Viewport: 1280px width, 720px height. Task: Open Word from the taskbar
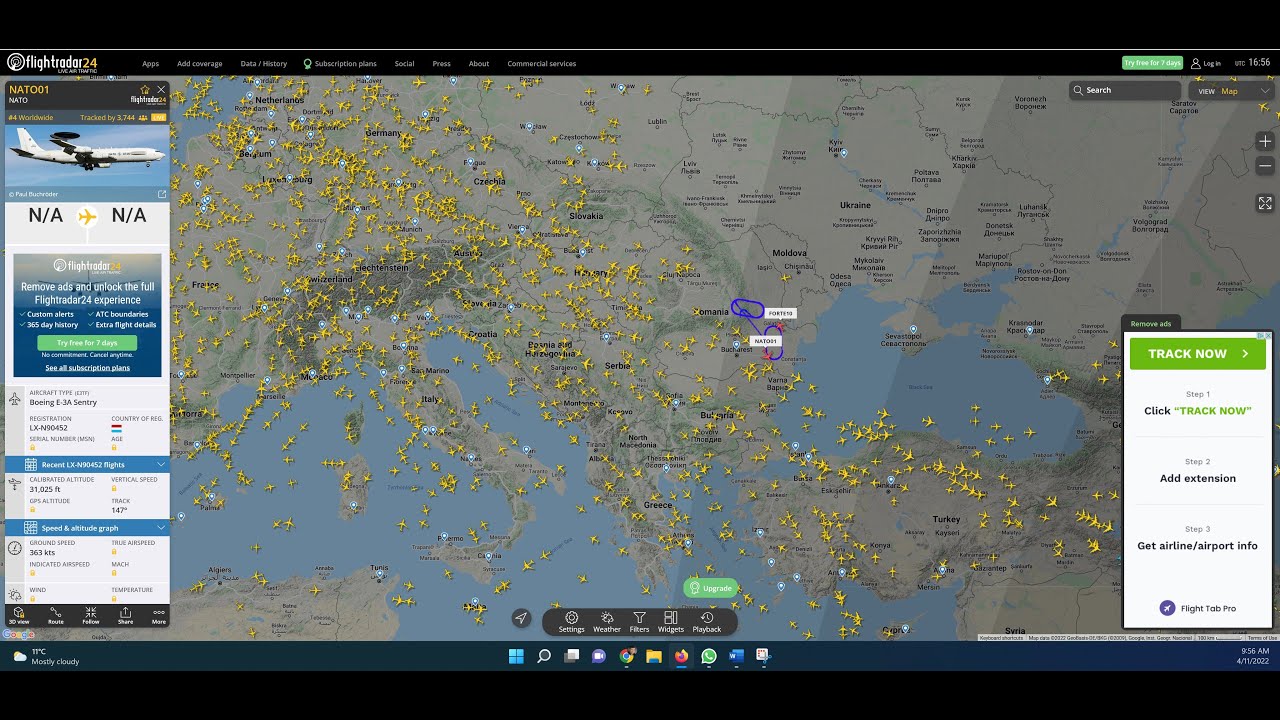pos(737,656)
